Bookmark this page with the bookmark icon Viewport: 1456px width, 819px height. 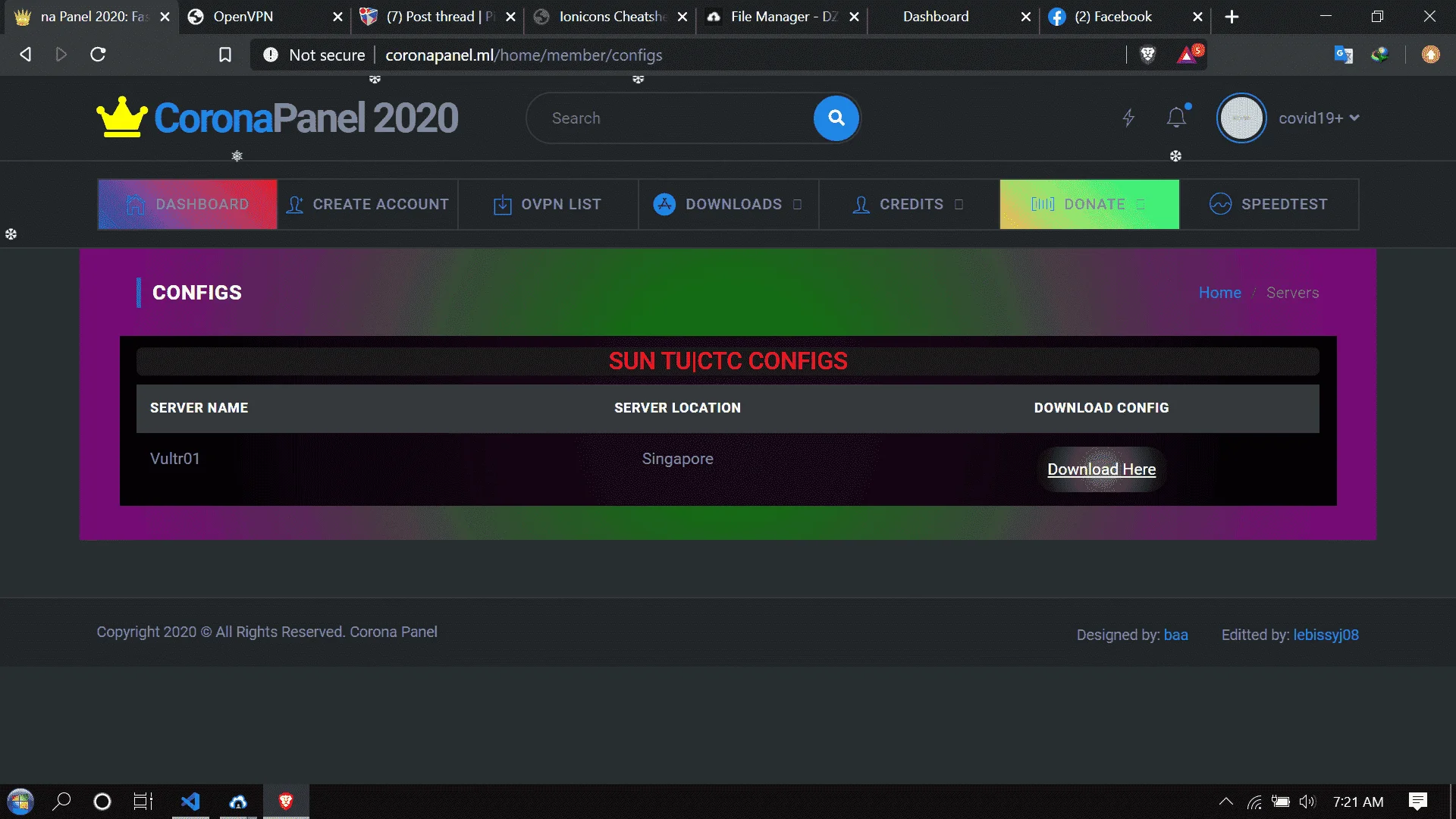click(x=225, y=55)
